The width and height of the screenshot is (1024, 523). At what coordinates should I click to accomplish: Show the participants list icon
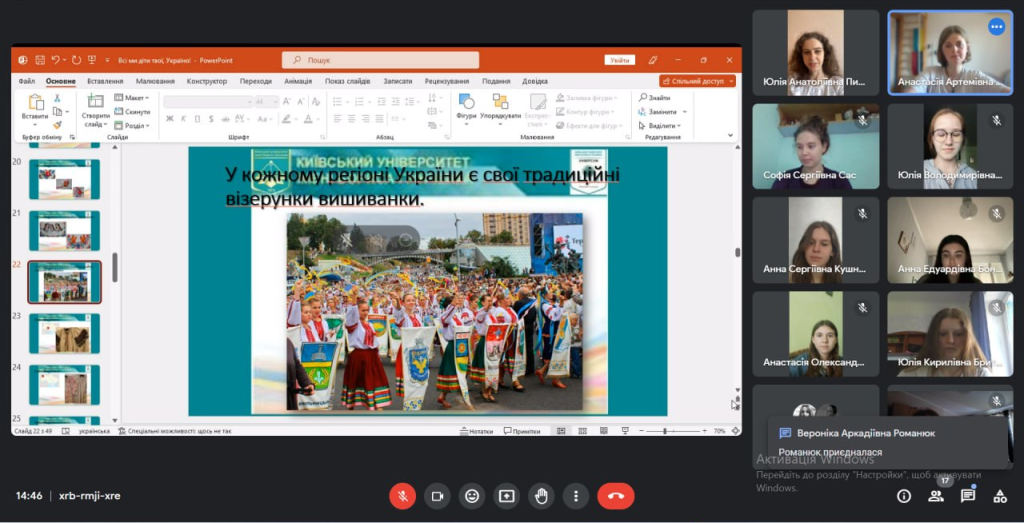[936, 496]
